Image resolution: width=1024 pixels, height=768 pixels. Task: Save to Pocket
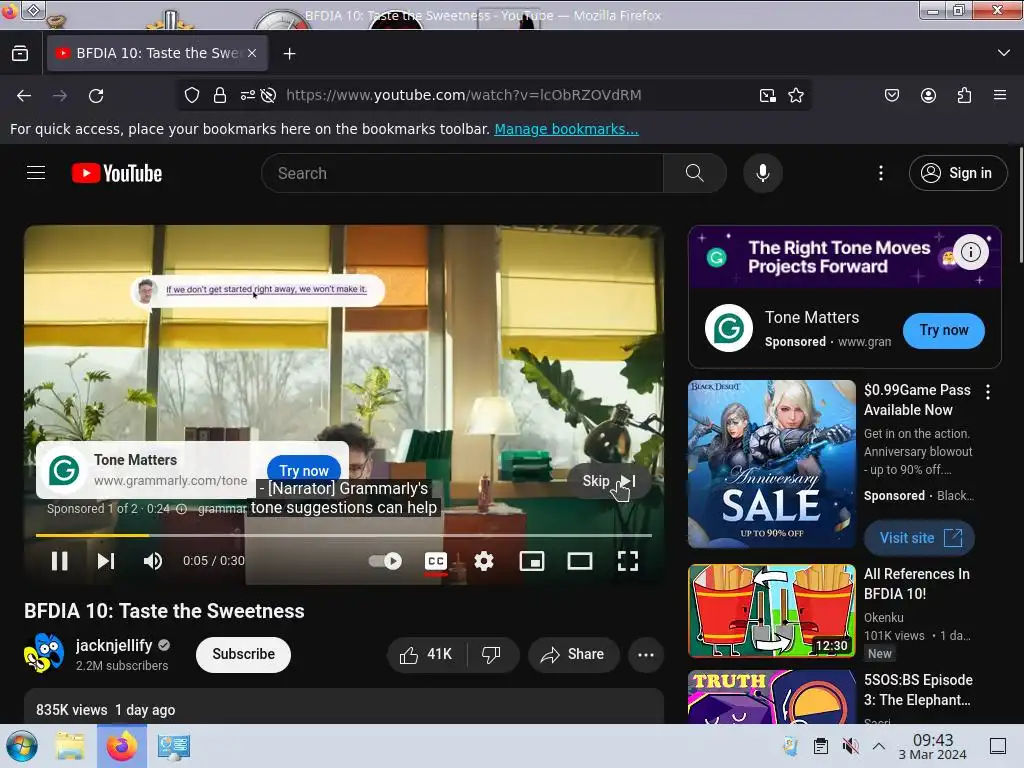click(891, 96)
